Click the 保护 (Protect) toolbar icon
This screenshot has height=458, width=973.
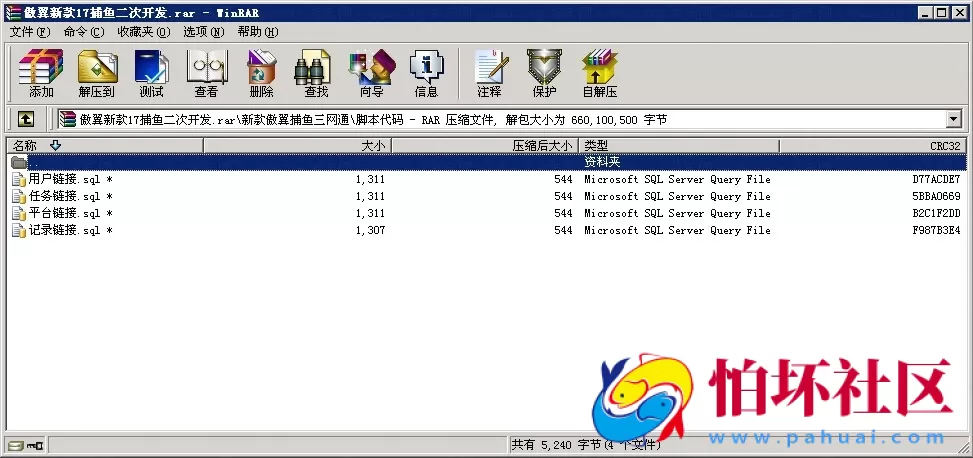[x=544, y=73]
